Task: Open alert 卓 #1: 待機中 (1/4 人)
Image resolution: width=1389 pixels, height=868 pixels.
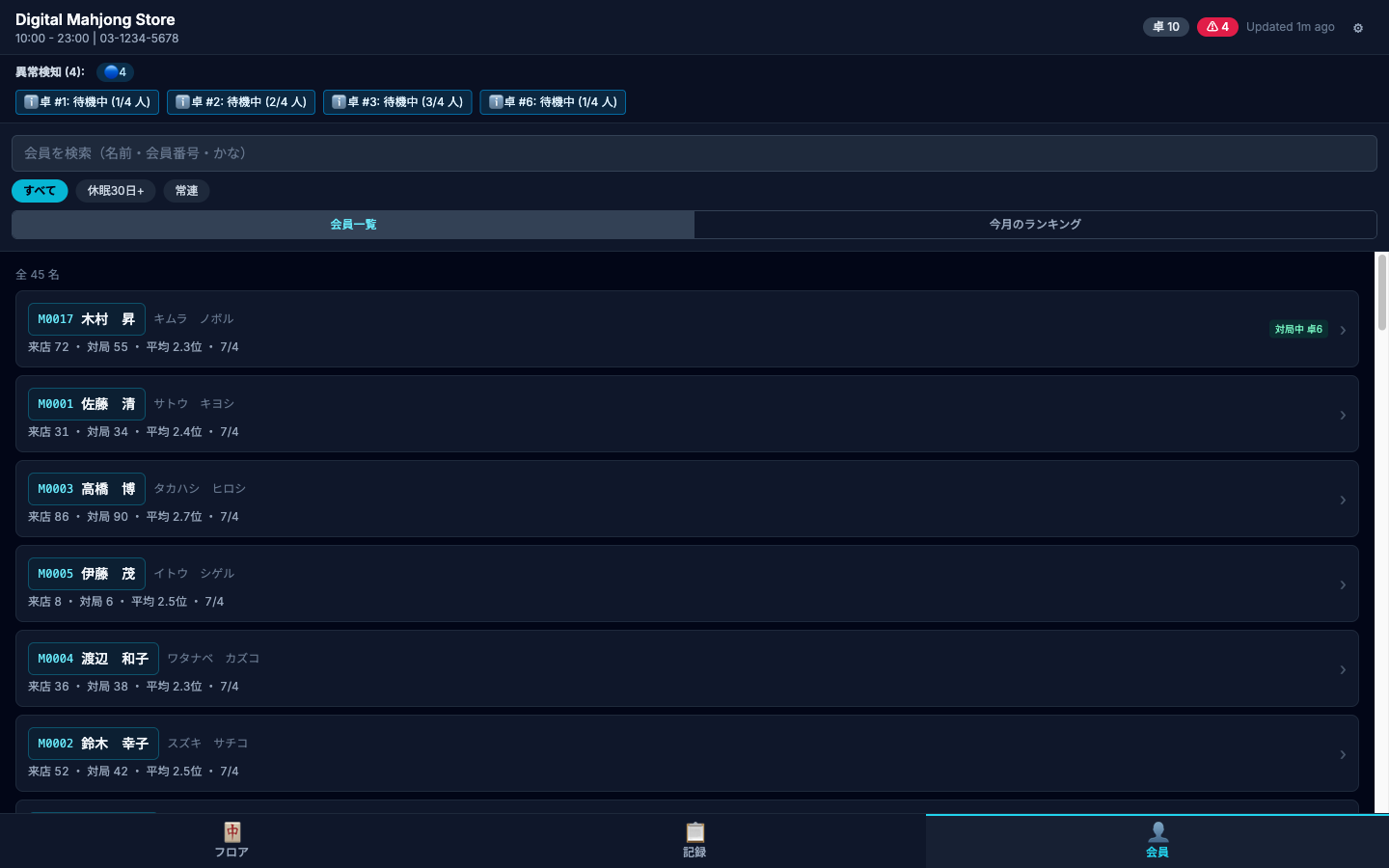Action: click(88, 102)
